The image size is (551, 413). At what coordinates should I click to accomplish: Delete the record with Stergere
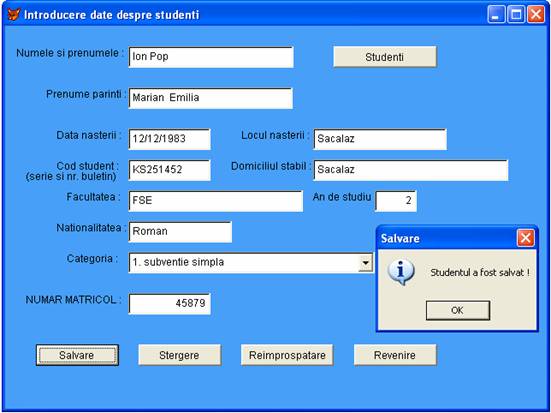tap(180, 355)
